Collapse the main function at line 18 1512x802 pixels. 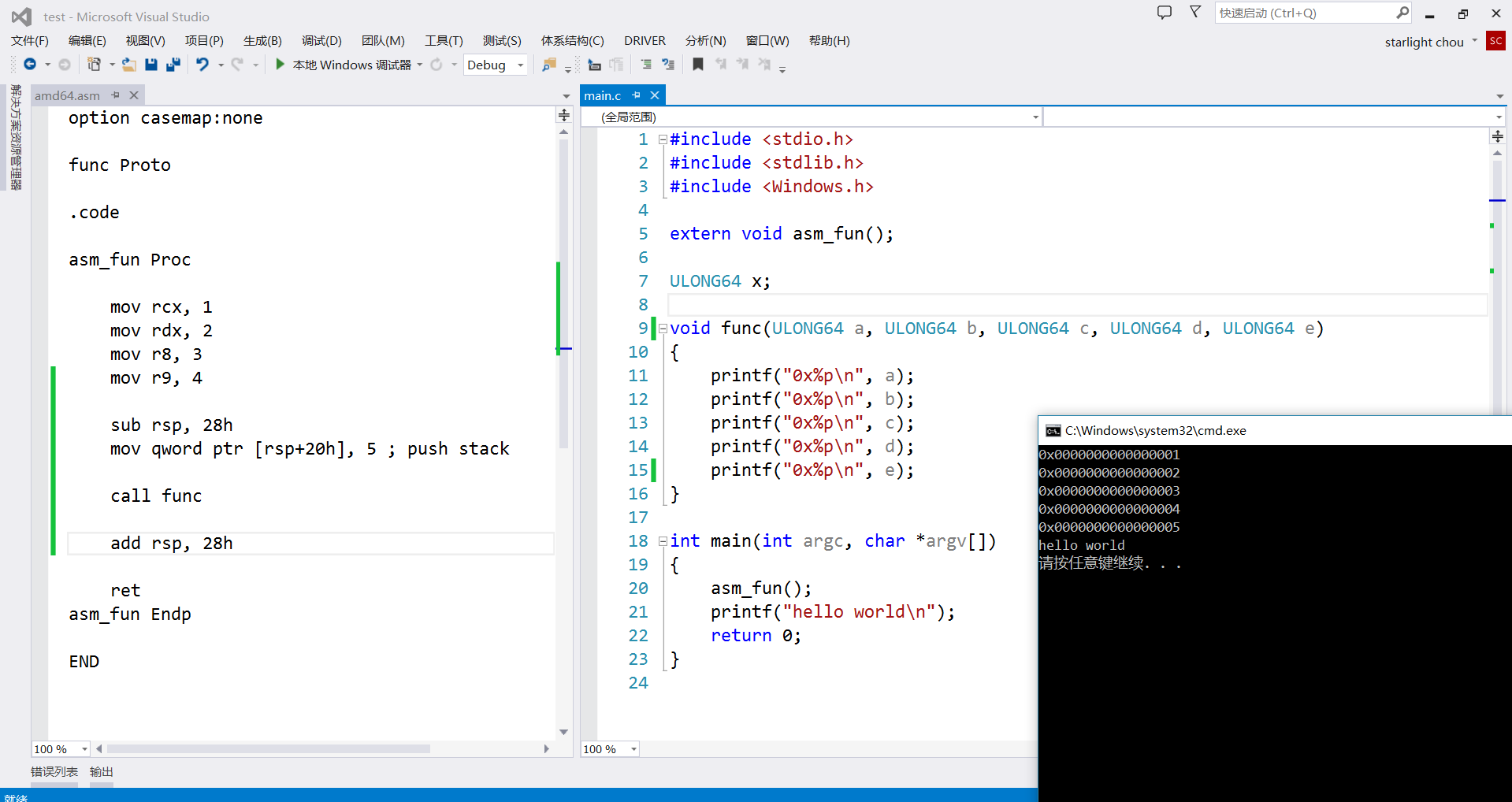663,541
